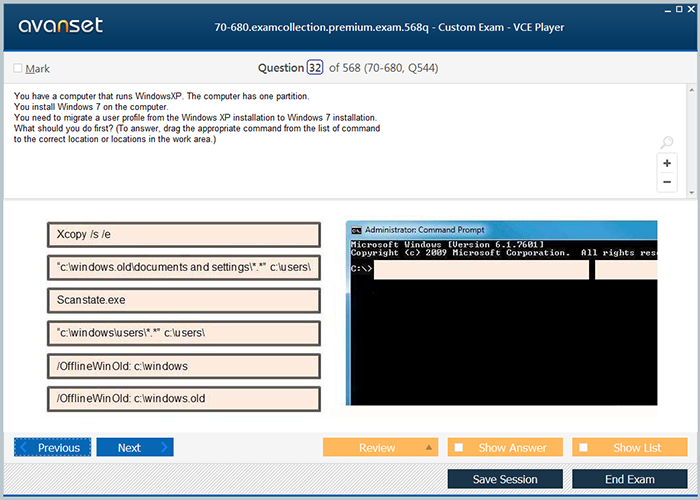Select the Scanstate.exe command box
Image resolution: width=700 pixels, height=500 pixels.
(184, 300)
